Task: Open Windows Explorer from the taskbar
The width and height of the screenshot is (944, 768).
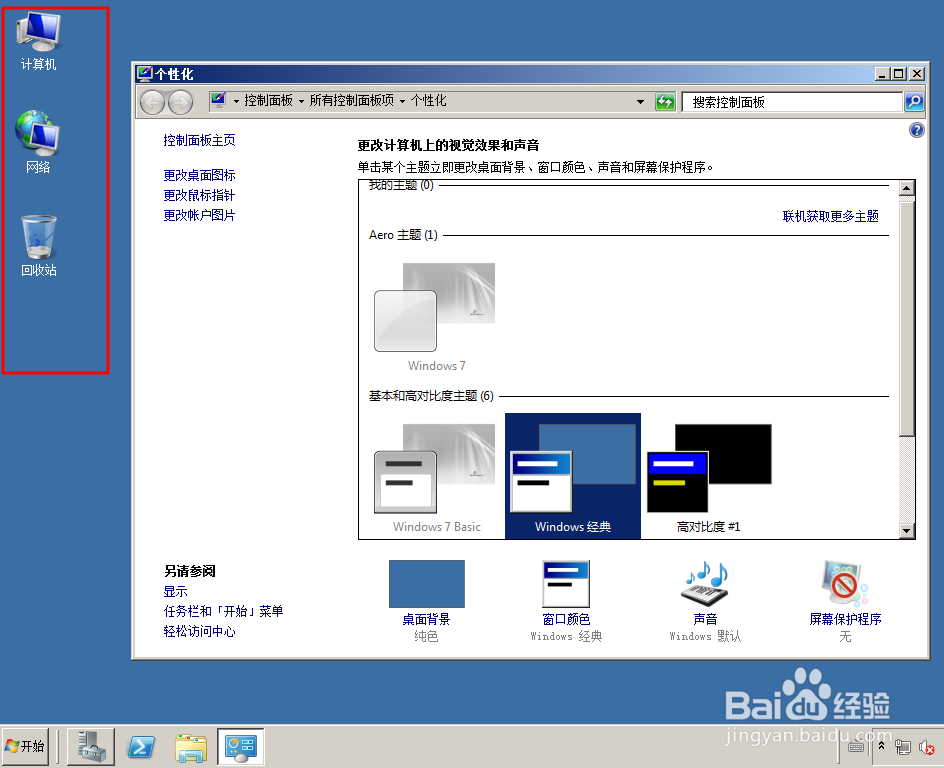Action: (191, 748)
